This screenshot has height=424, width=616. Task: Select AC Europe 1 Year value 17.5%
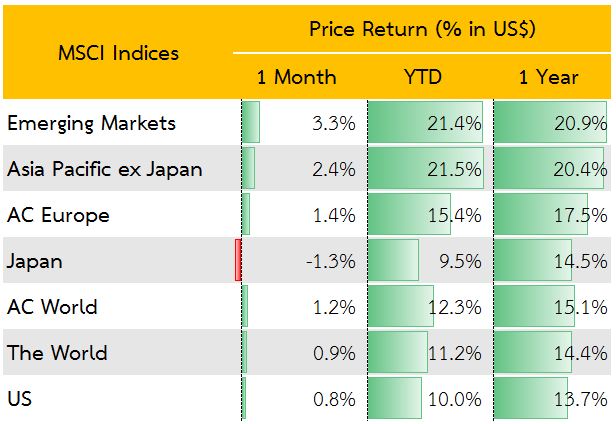click(579, 215)
